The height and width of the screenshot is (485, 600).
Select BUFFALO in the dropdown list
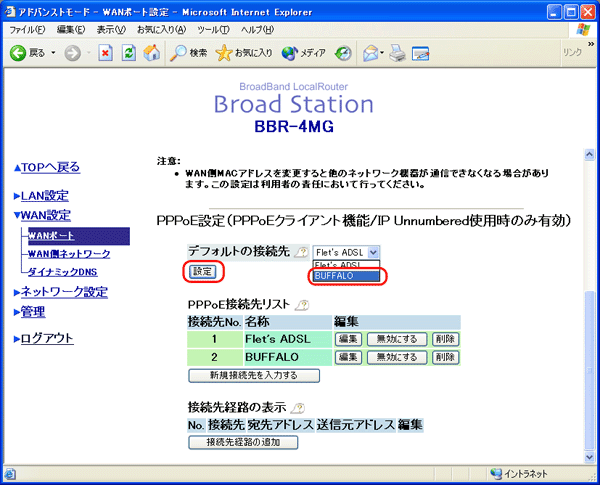(346, 276)
